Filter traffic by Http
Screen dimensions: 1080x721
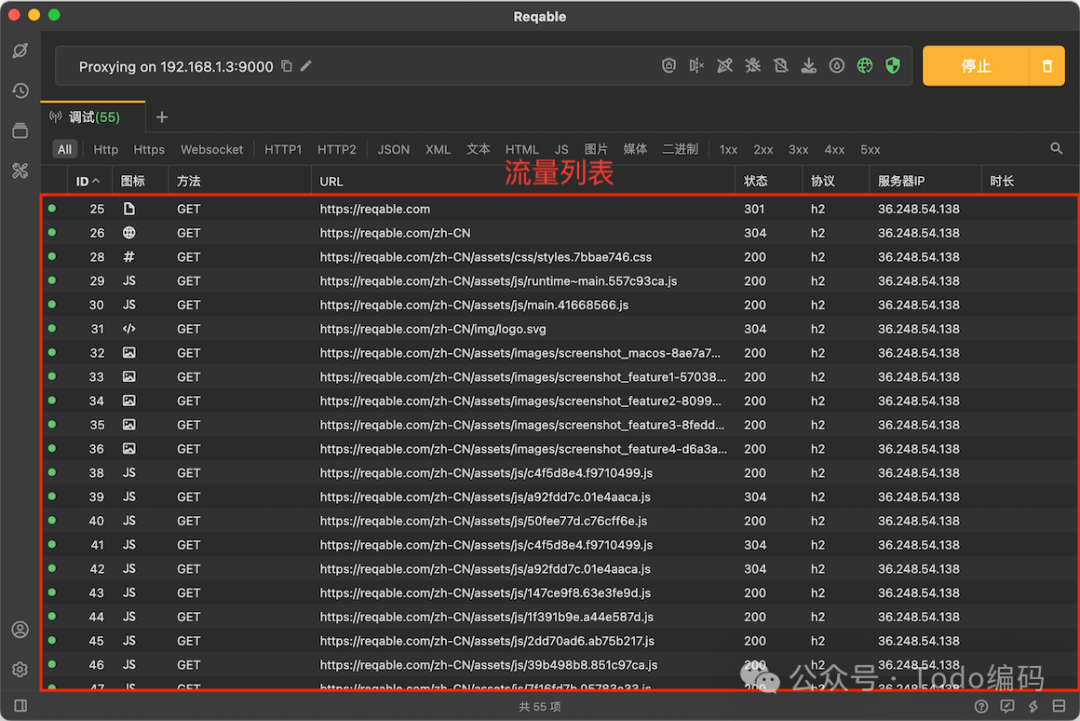(x=105, y=149)
